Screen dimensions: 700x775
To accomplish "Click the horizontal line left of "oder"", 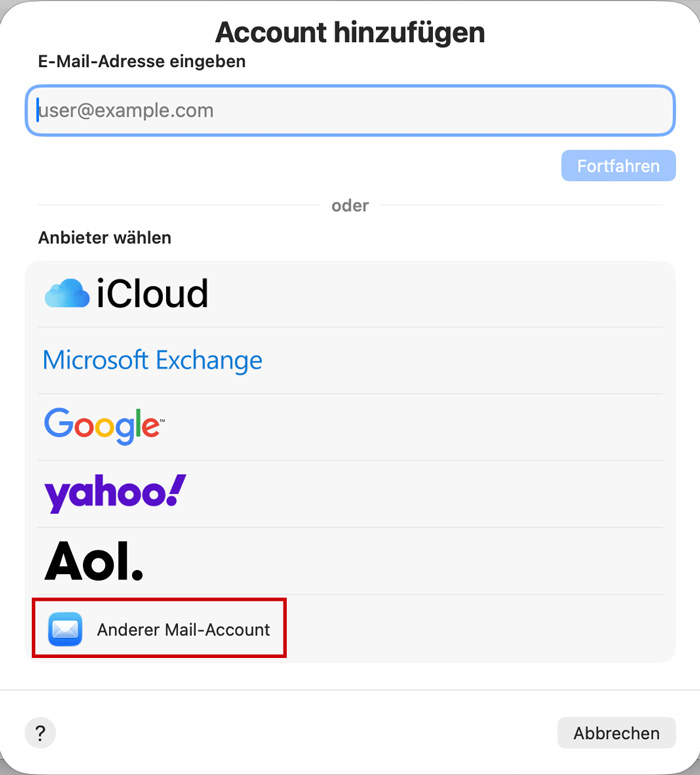I will coord(178,206).
